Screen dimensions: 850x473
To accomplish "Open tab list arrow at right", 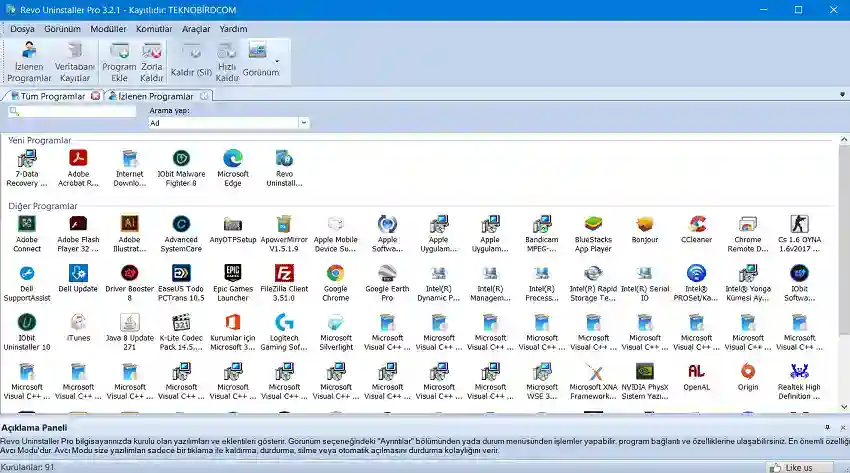I will pyautogui.click(x=842, y=94).
